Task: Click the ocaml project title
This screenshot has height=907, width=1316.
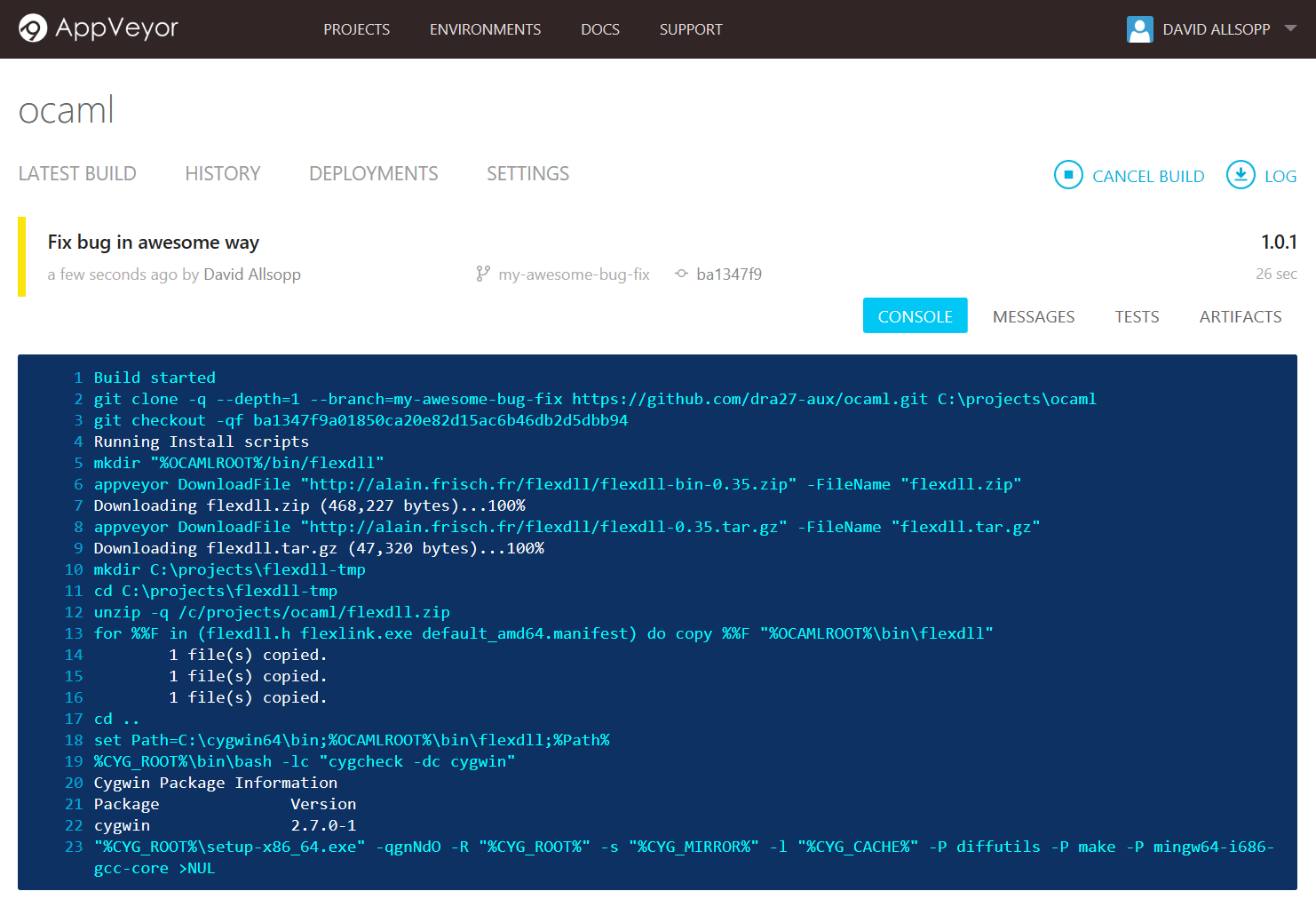Action: pos(67,110)
